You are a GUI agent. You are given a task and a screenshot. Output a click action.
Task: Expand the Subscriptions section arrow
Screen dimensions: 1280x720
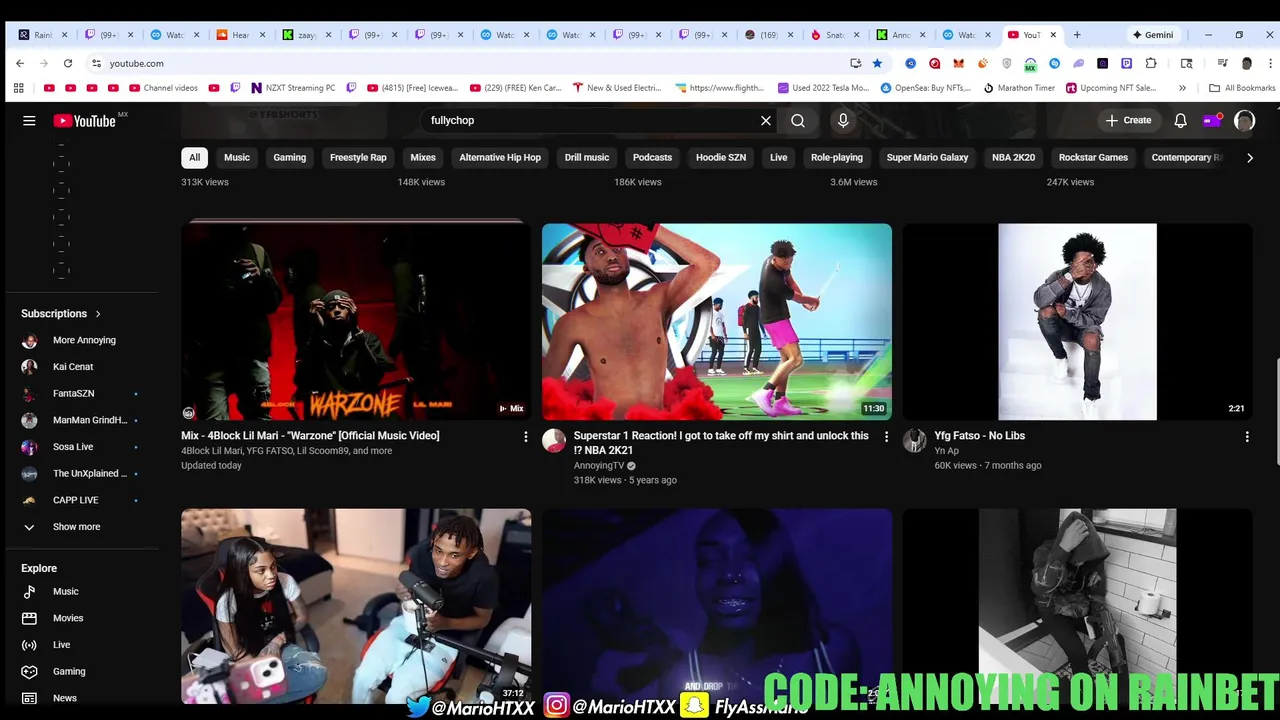[x=98, y=314]
